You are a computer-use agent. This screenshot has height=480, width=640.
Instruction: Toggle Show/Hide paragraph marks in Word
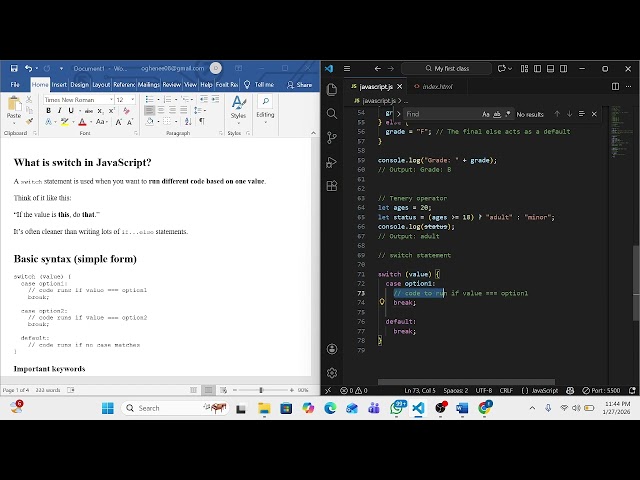[202, 121]
